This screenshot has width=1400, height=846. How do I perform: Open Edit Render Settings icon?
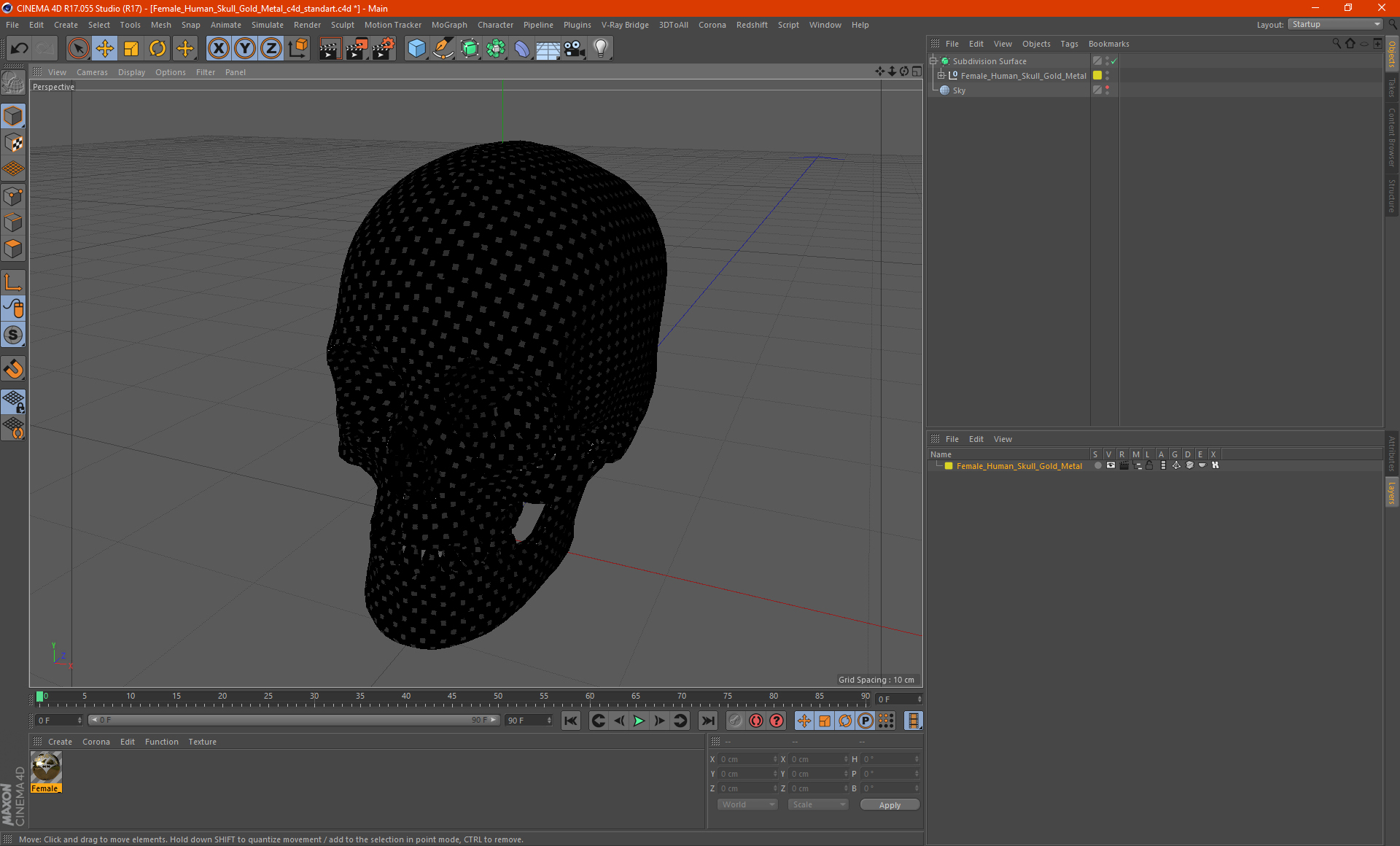pyautogui.click(x=384, y=49)
